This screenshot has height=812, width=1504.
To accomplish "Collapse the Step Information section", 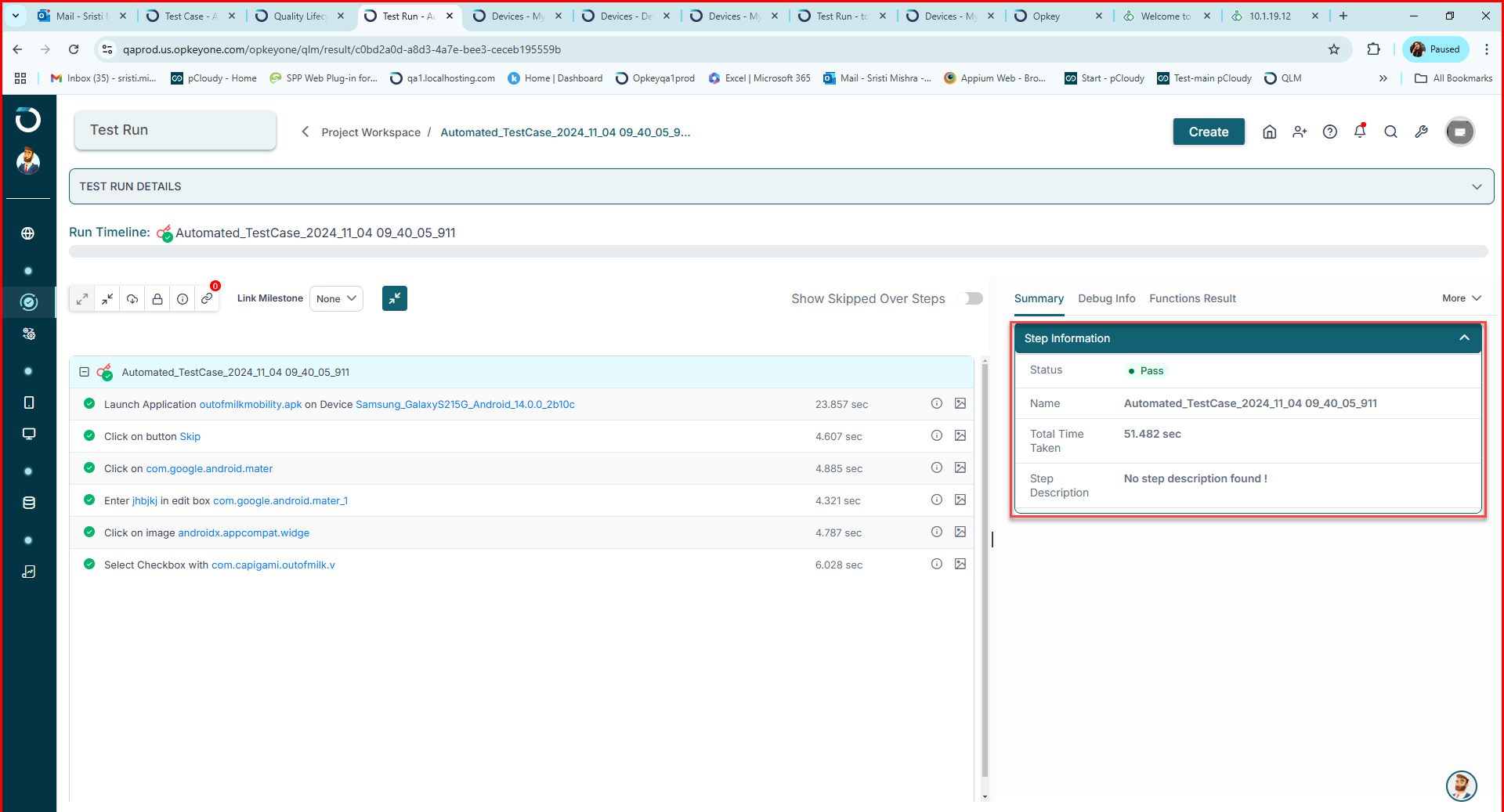I will [x=1464, y=337].
